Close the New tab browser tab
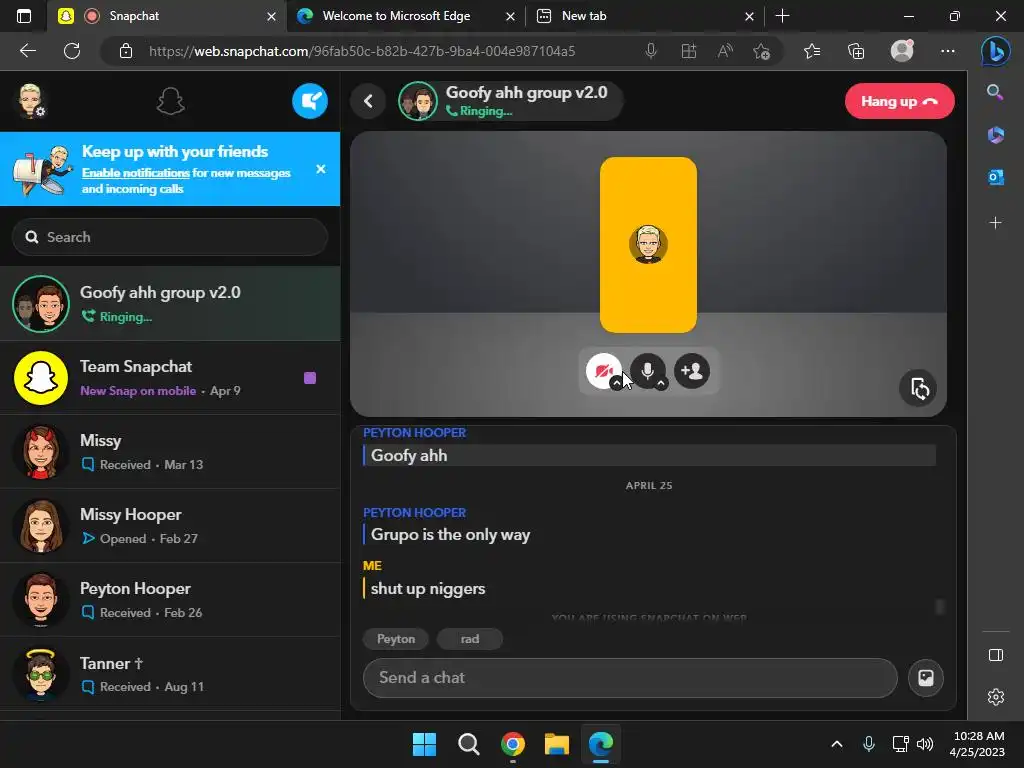The width and height of the screenshot is (1024, 768). 750,16
